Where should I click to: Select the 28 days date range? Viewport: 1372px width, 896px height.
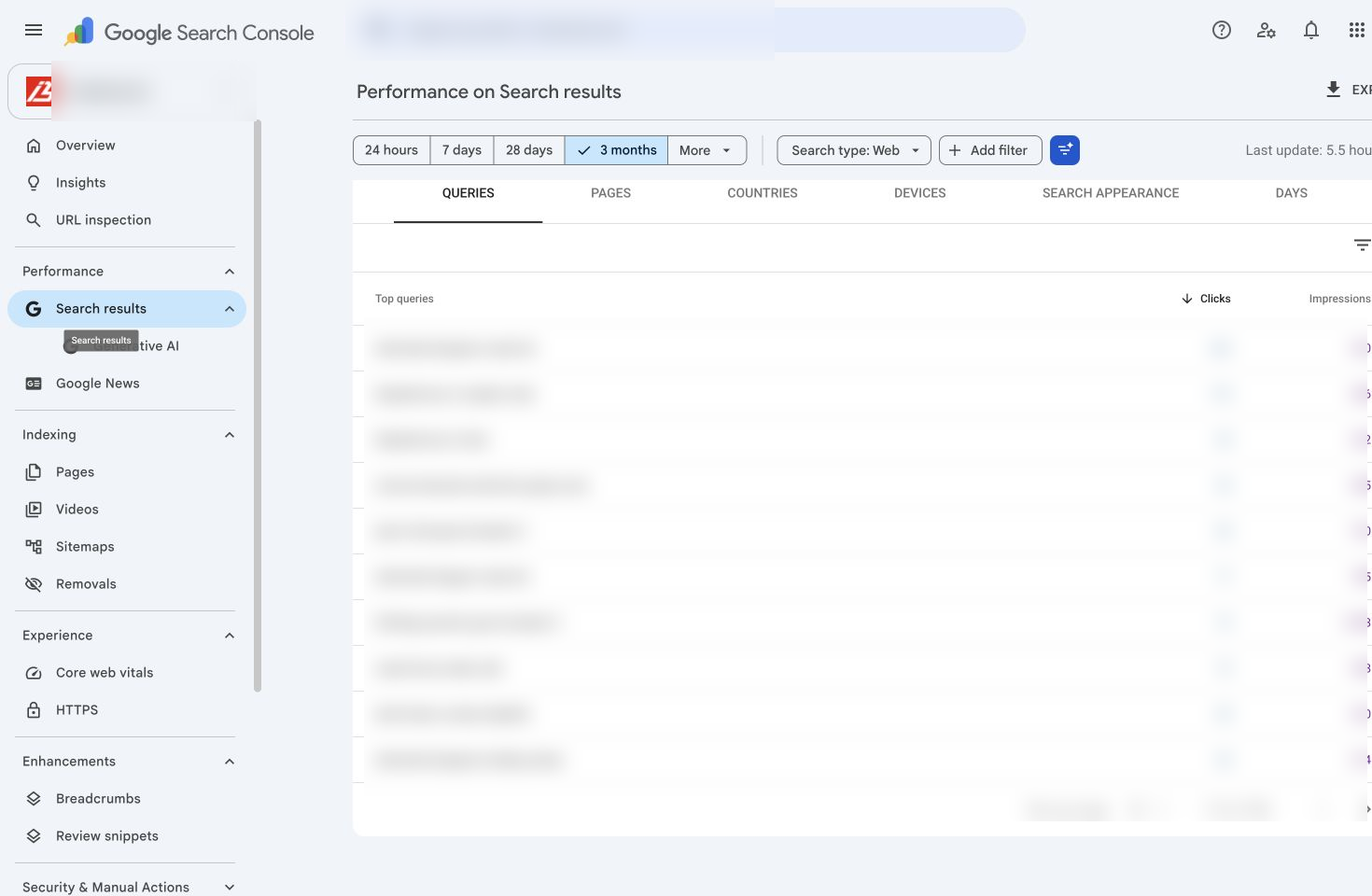[529, 150]
